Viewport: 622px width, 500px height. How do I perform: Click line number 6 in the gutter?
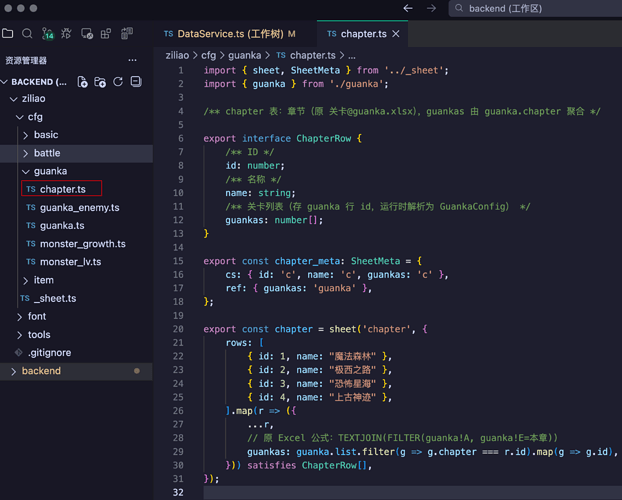tap(180, 138)
